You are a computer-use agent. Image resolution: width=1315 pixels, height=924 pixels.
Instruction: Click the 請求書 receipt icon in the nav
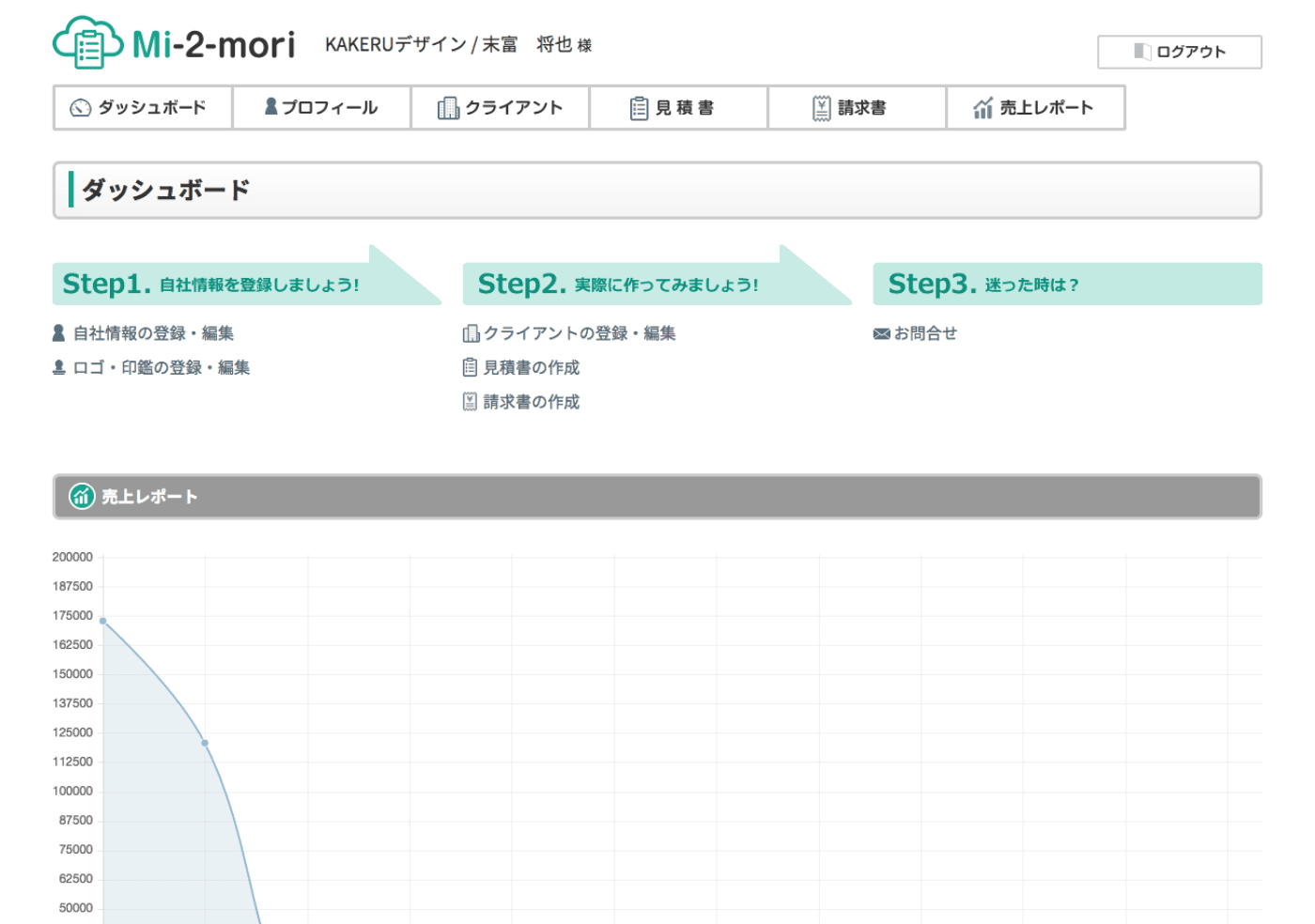(x=822, y=108)
